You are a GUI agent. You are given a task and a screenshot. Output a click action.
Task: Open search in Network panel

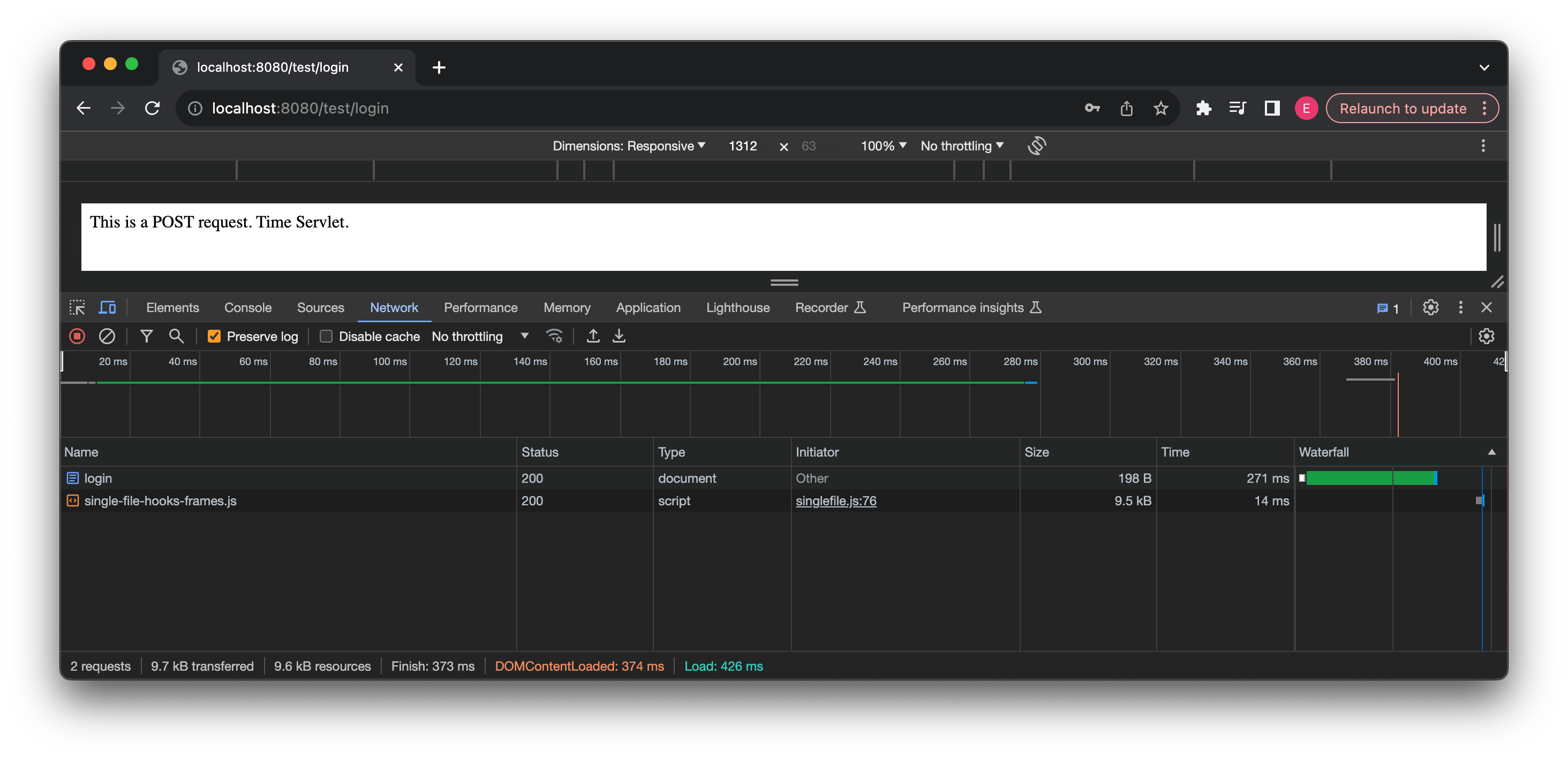[x=176, y=336]
